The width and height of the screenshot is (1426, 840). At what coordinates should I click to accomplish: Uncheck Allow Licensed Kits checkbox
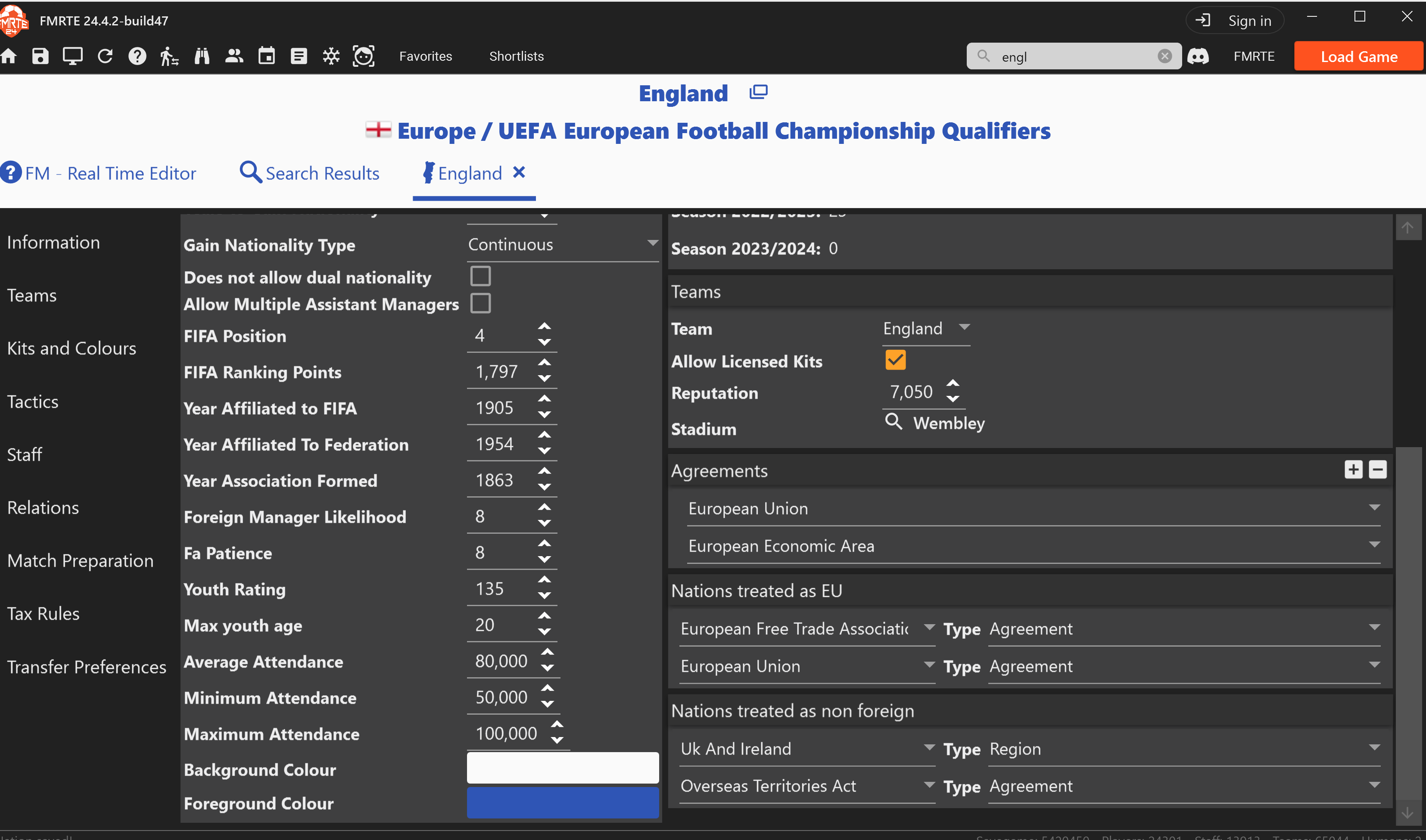pos(896,360)
